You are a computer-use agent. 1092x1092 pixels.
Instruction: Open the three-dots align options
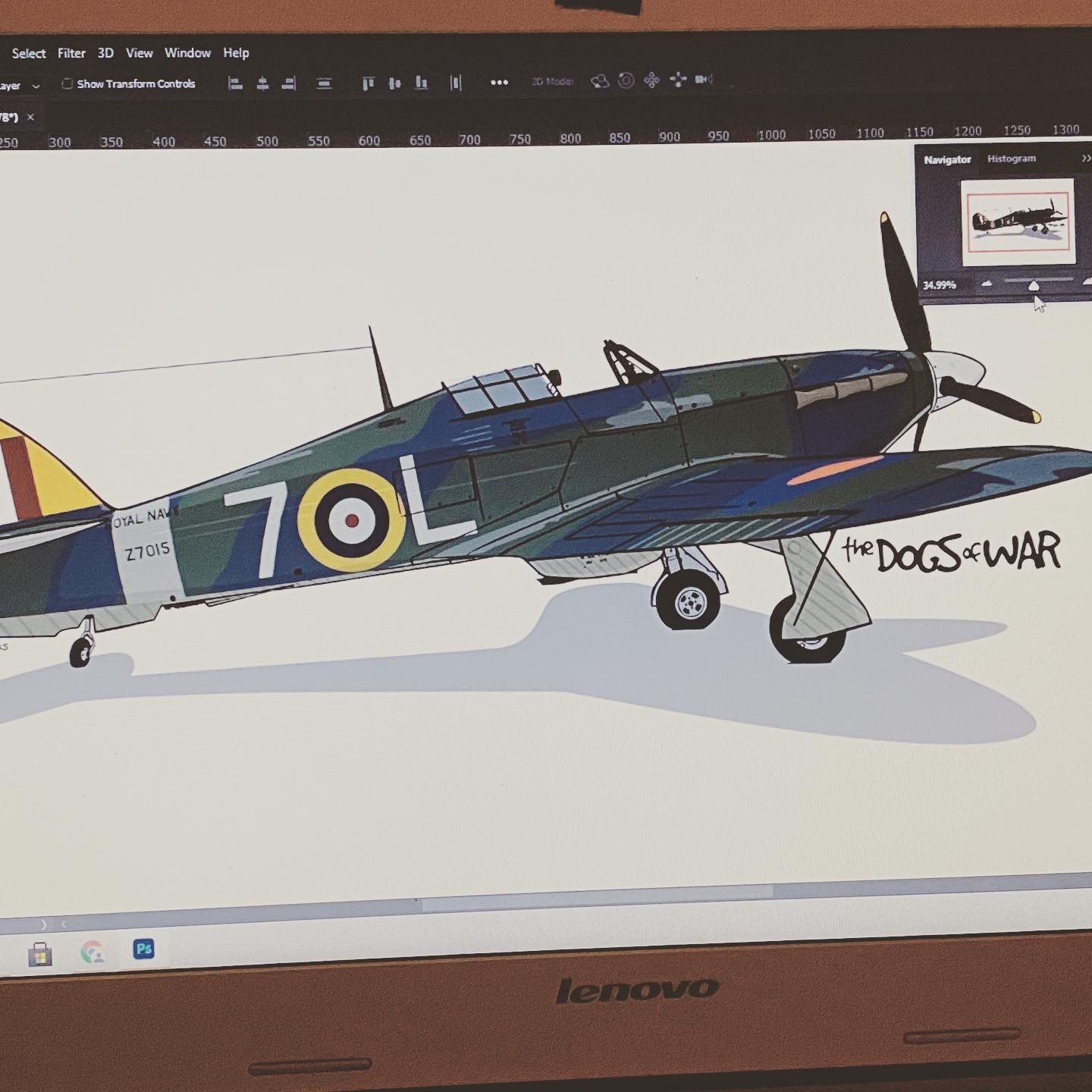499,83
